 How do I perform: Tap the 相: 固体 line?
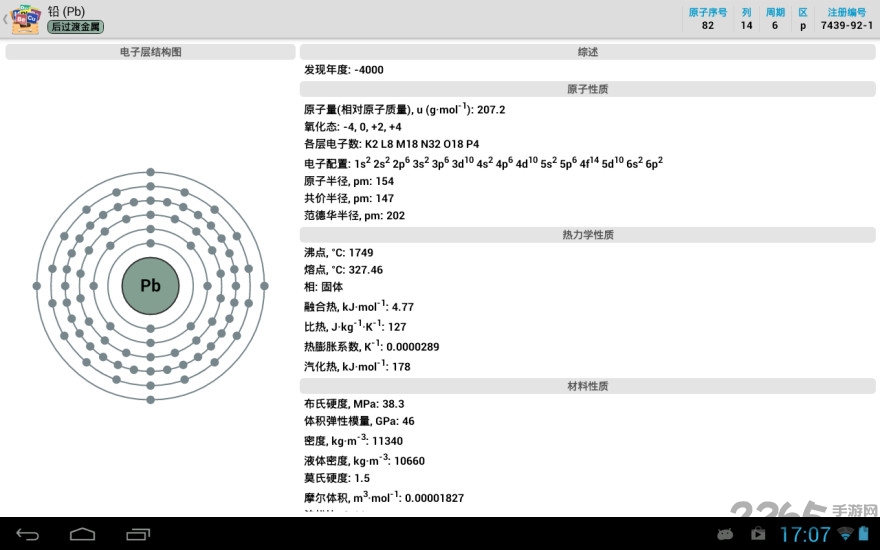[323, 287]
